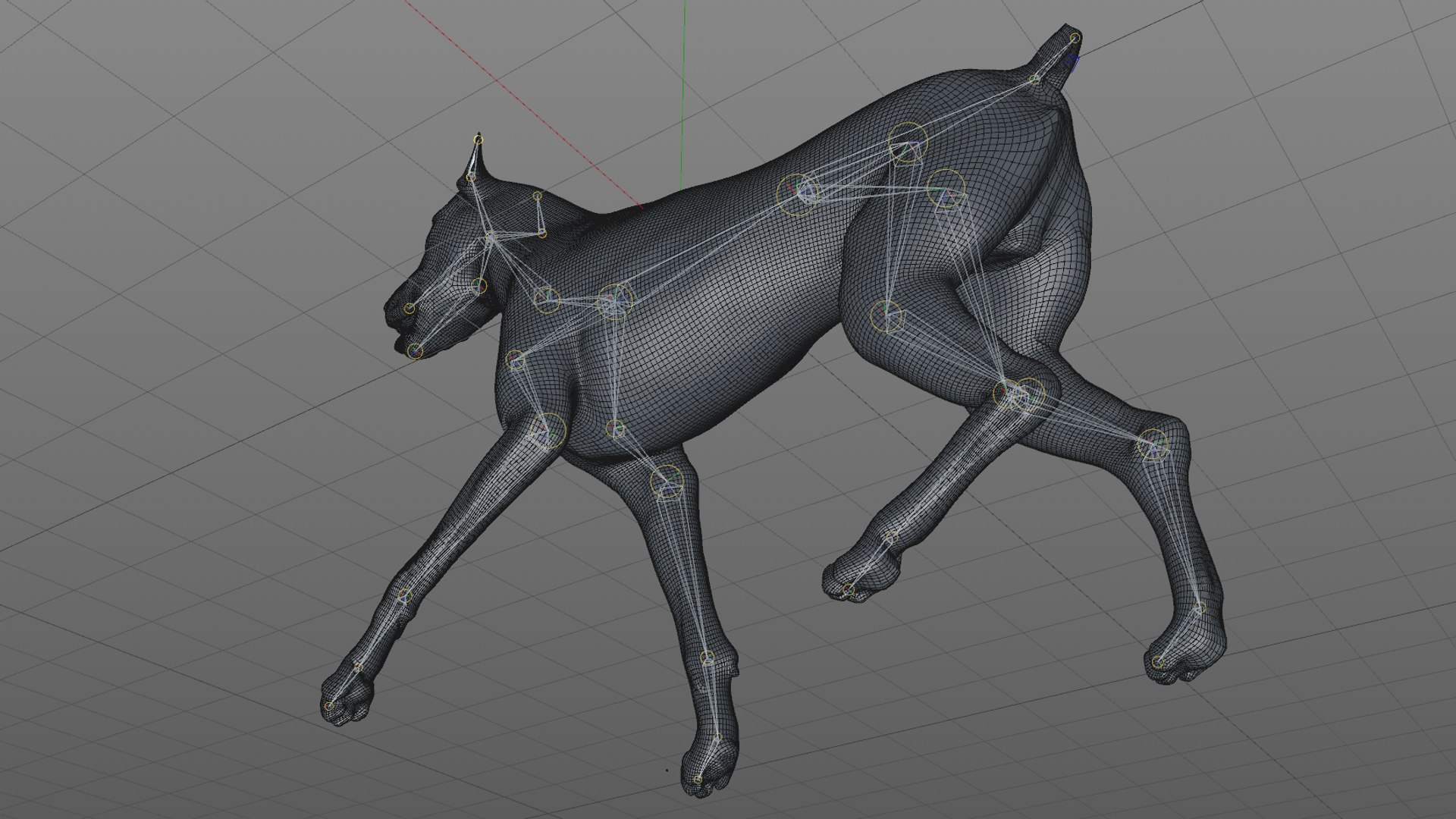The width and height of the screenshot is (1456, 819).
Task: Select the leading front paw's toe joint
Action: pos(329,706)
